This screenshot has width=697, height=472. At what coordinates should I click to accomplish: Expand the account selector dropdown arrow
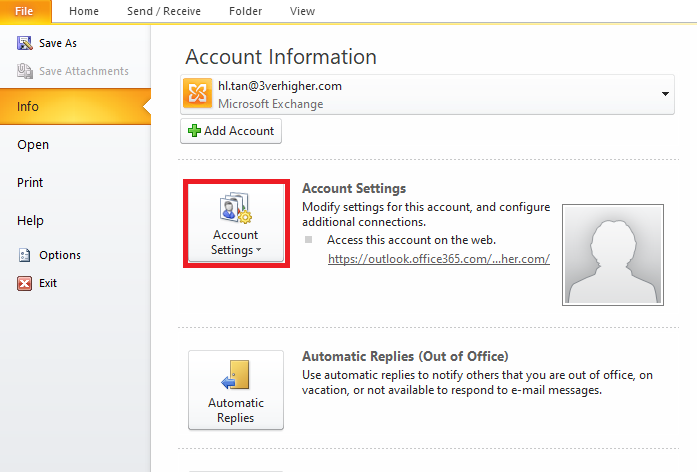(665, 94)
